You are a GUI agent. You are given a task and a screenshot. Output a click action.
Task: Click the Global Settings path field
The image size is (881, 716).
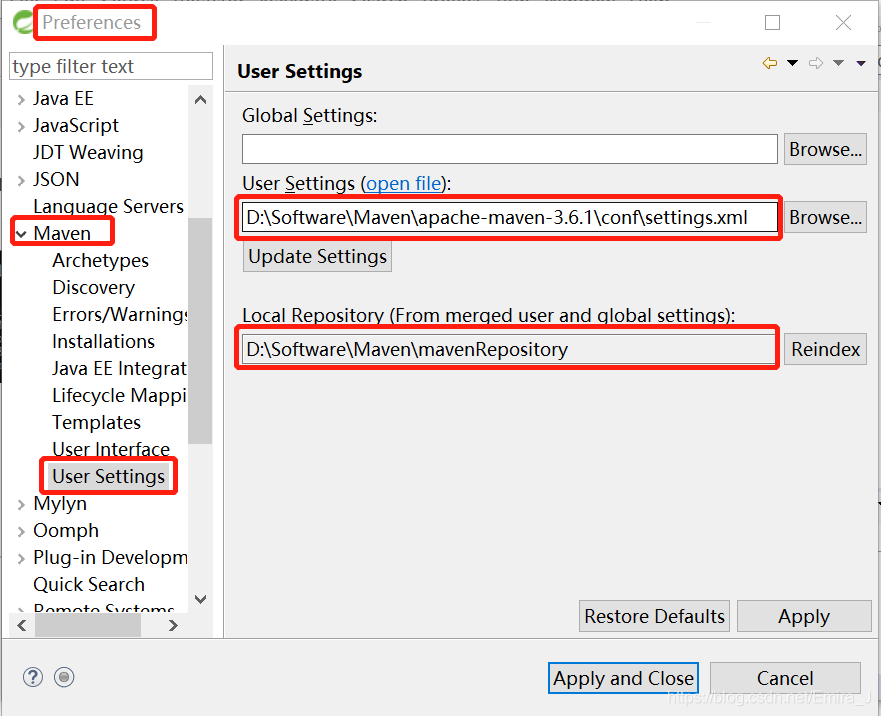510,149
